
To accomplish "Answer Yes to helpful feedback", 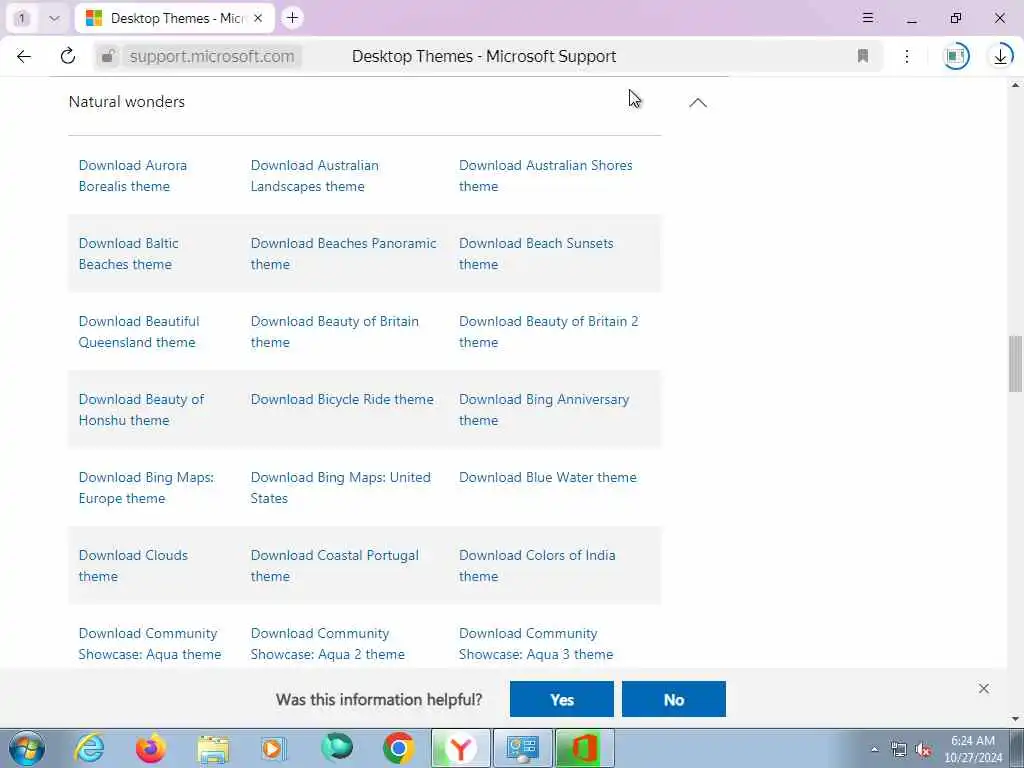I will [x=562, y=699].
